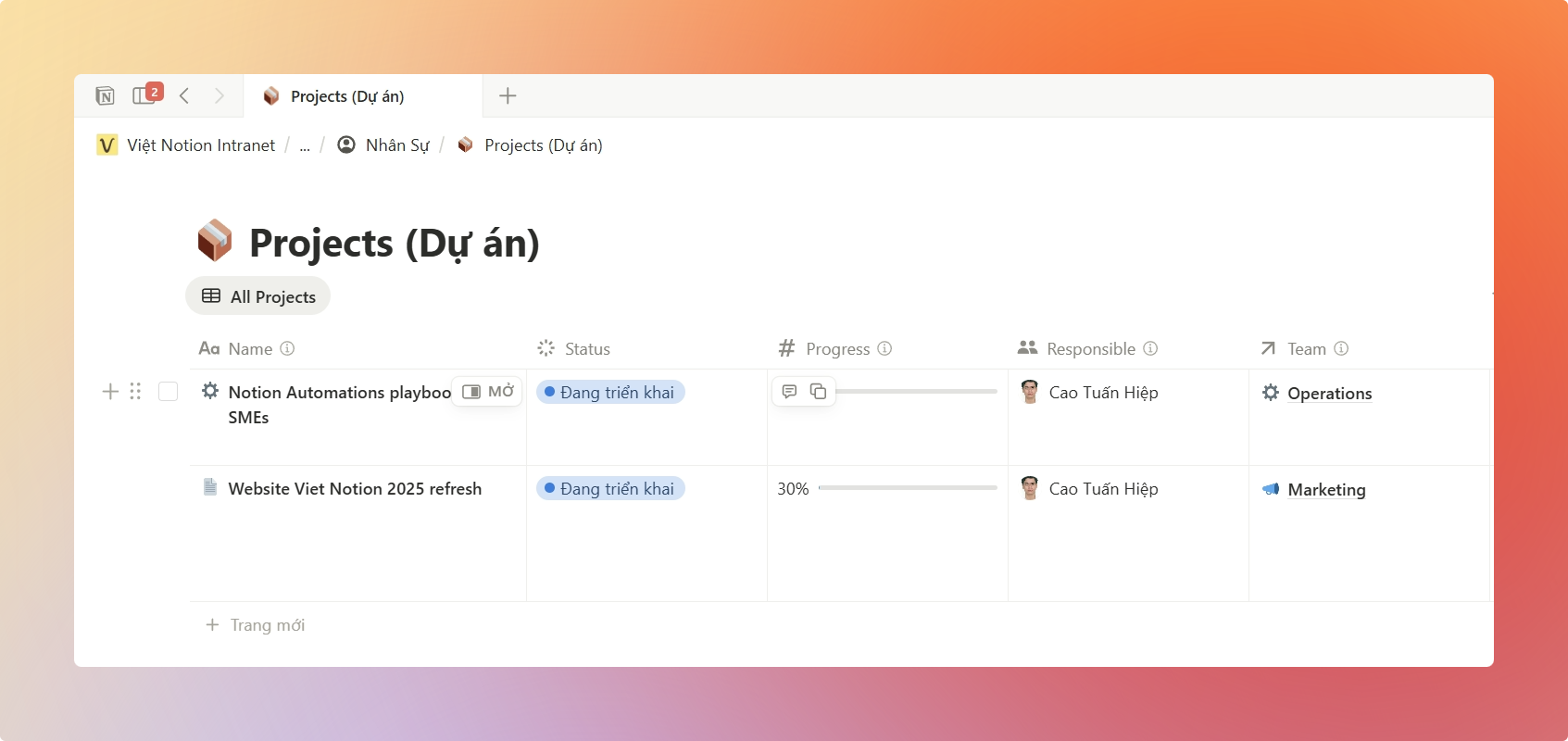The height and width of the screenshot is (741, 1568).
Task: Click the Notion home logo icon
Action: (105, 95)
